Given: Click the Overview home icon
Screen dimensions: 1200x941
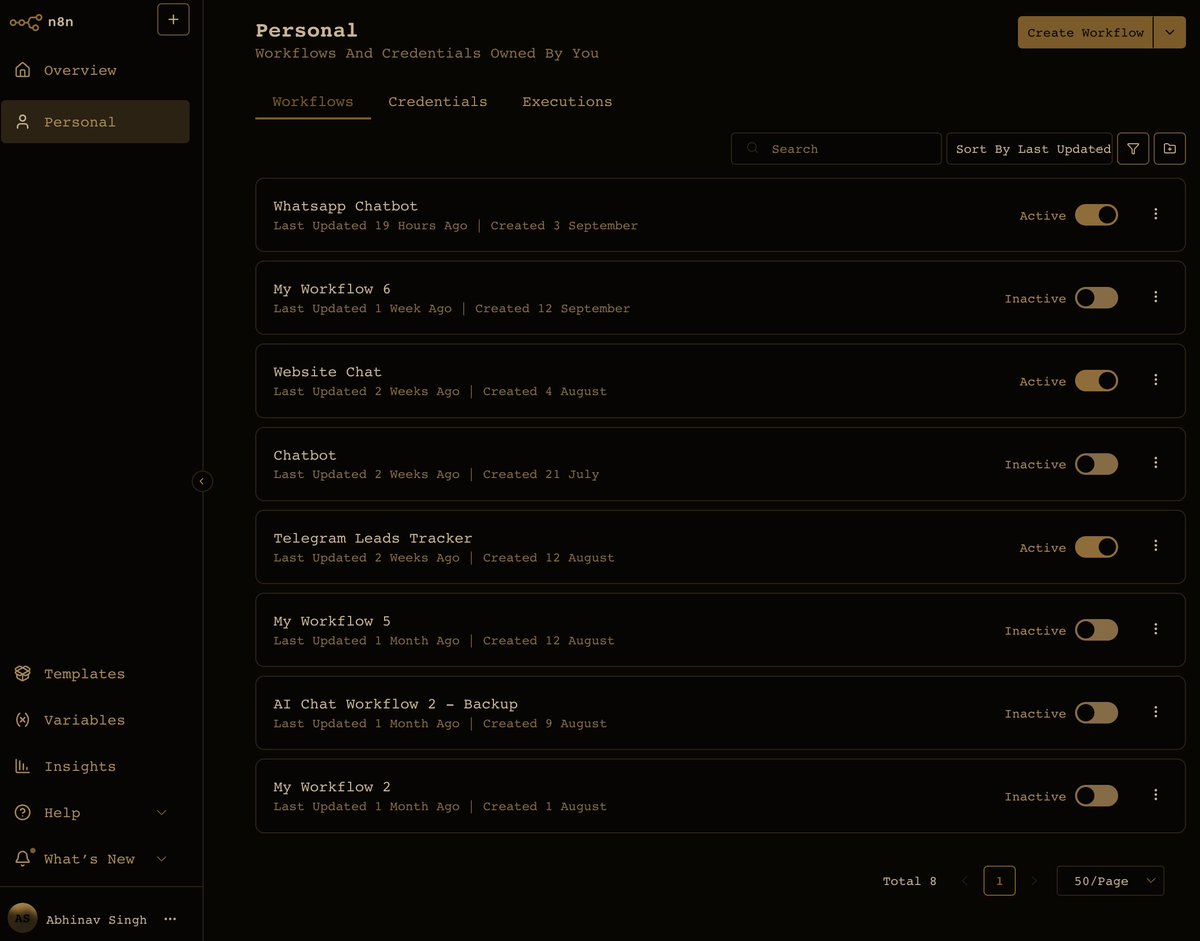Looking at the screenshot, I should coord(22,70).
